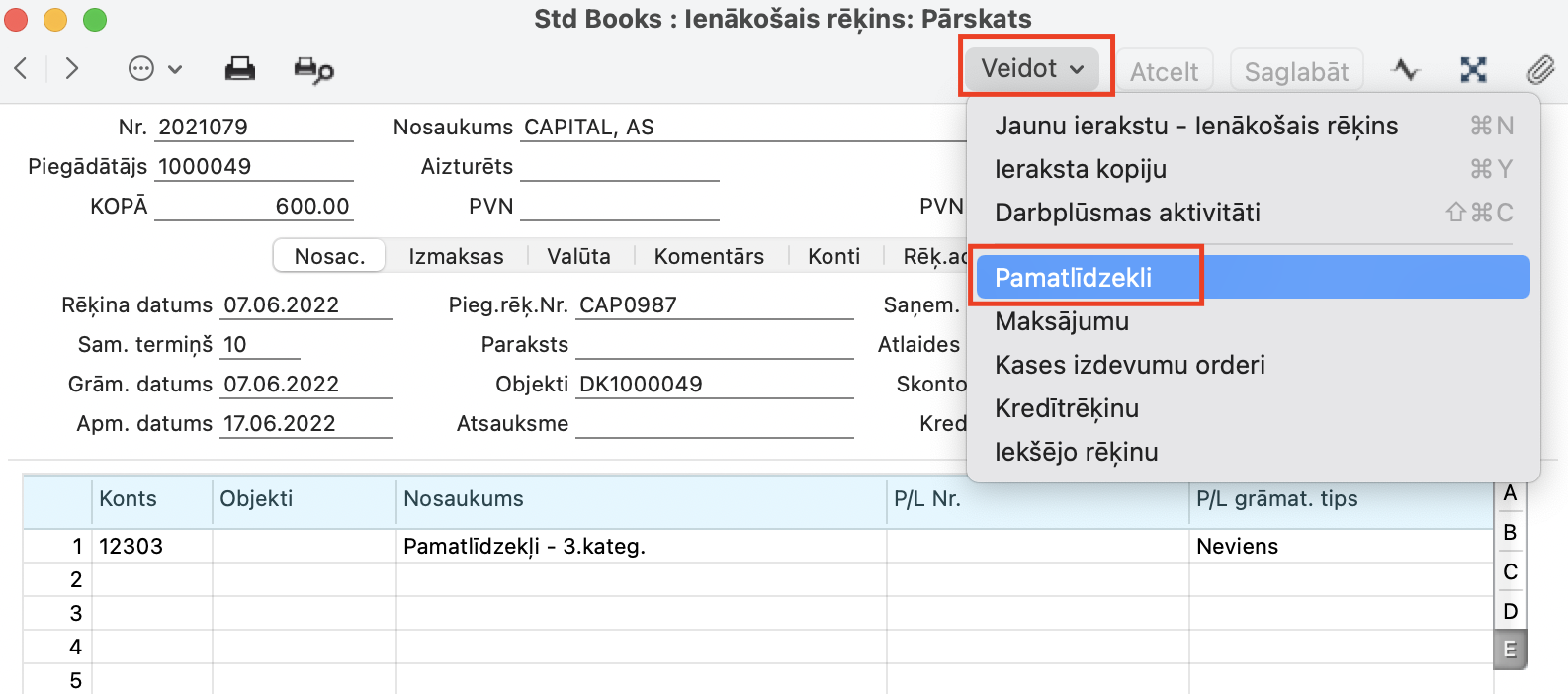Choose Kredītrēķinu menu entry
Viewport: 1568px width, 694px height.
tap(1067, 408)
